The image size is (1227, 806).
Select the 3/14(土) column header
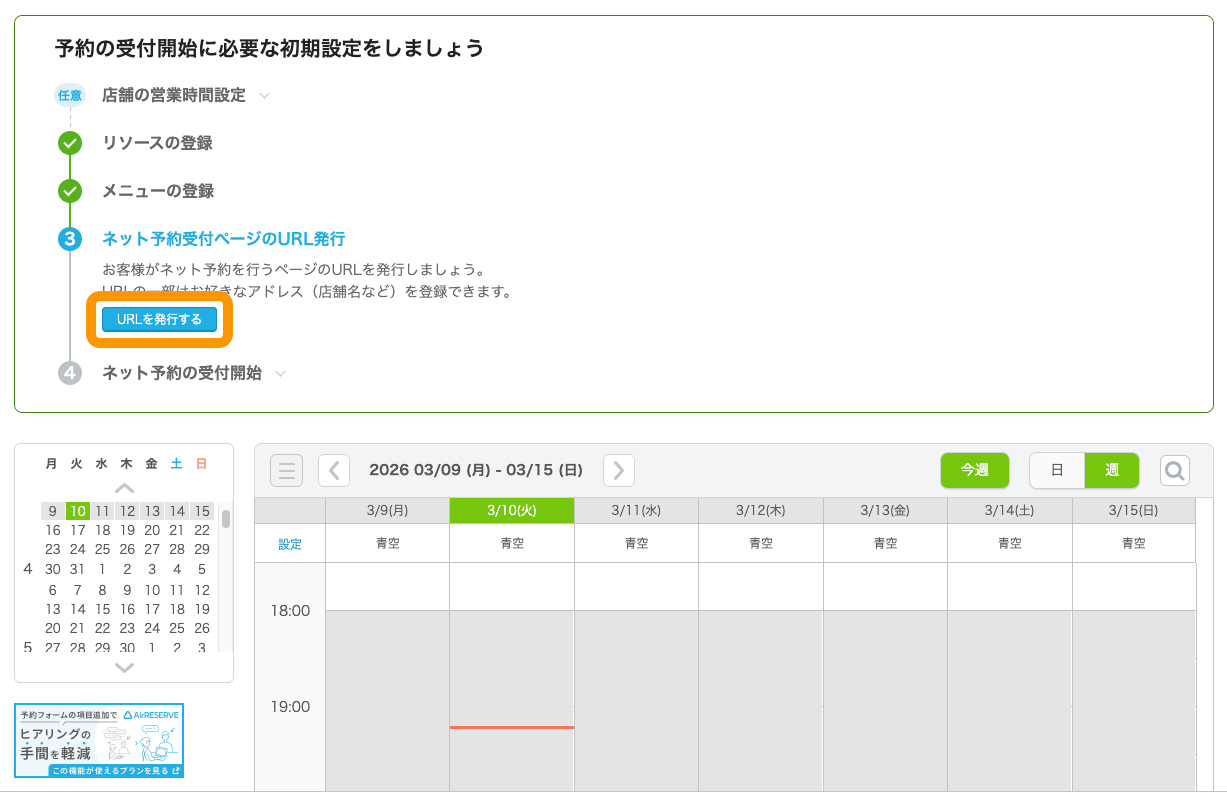pos(1010,510)
